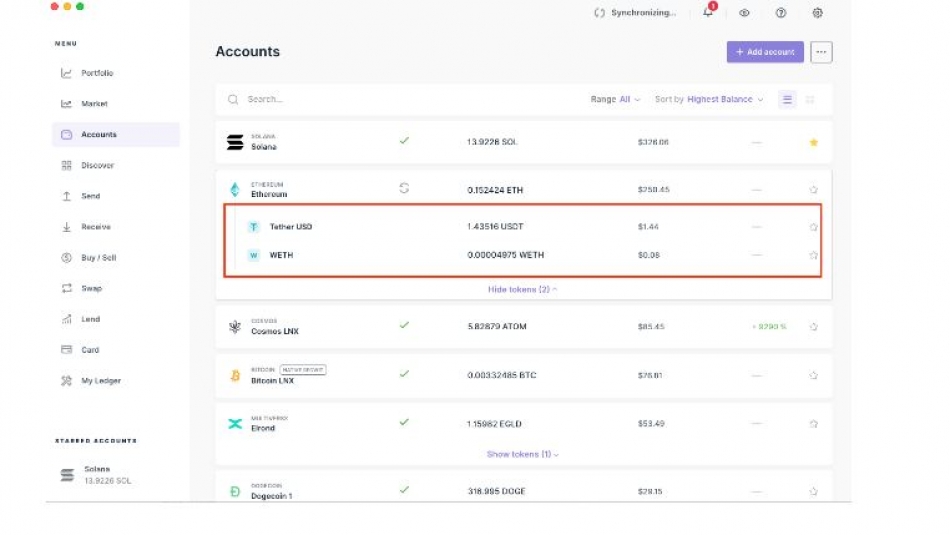Unstar the Solana account
950x535 pixels.
point(814,142)
